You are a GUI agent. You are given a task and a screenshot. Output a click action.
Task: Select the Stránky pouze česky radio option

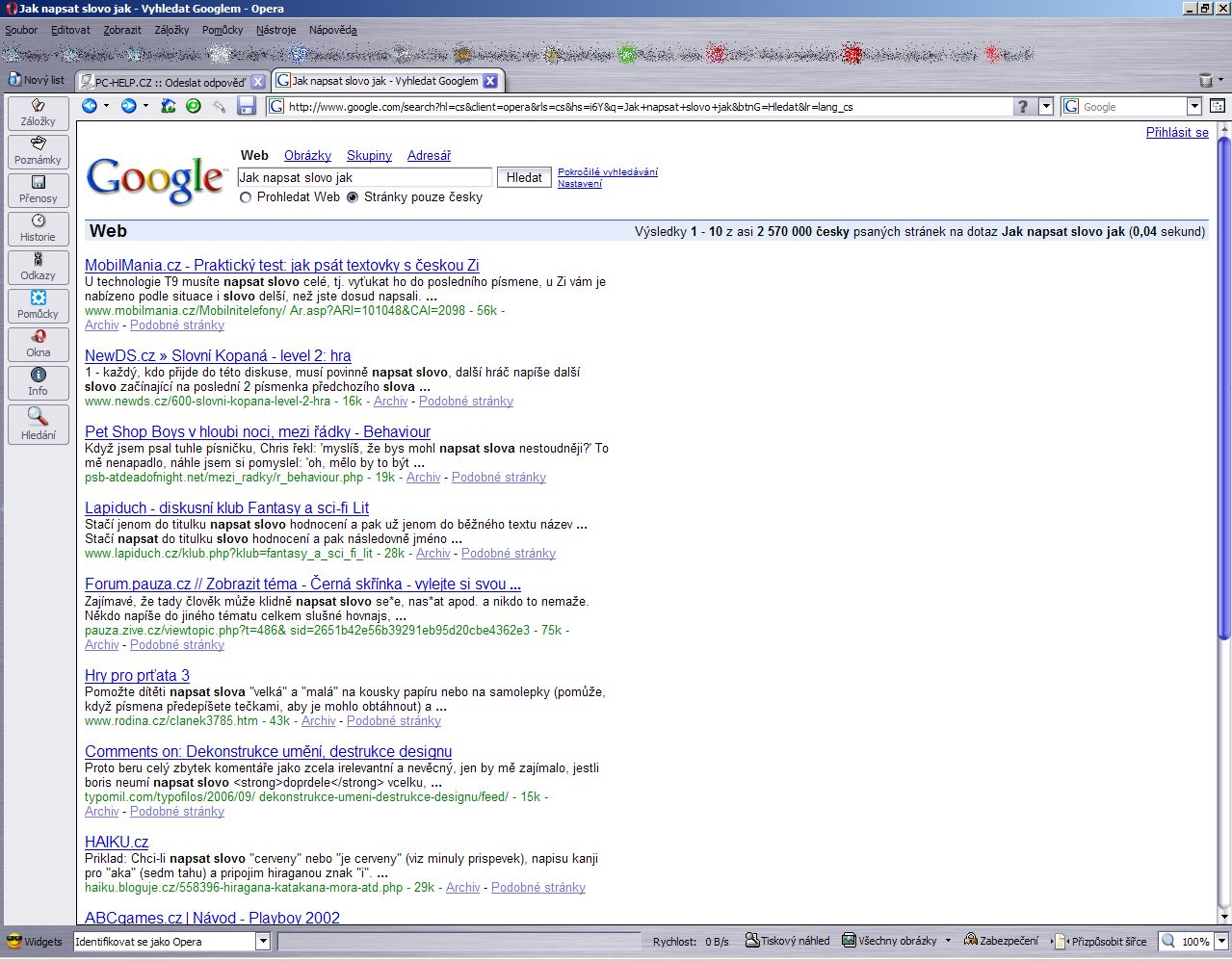[353, 197]
